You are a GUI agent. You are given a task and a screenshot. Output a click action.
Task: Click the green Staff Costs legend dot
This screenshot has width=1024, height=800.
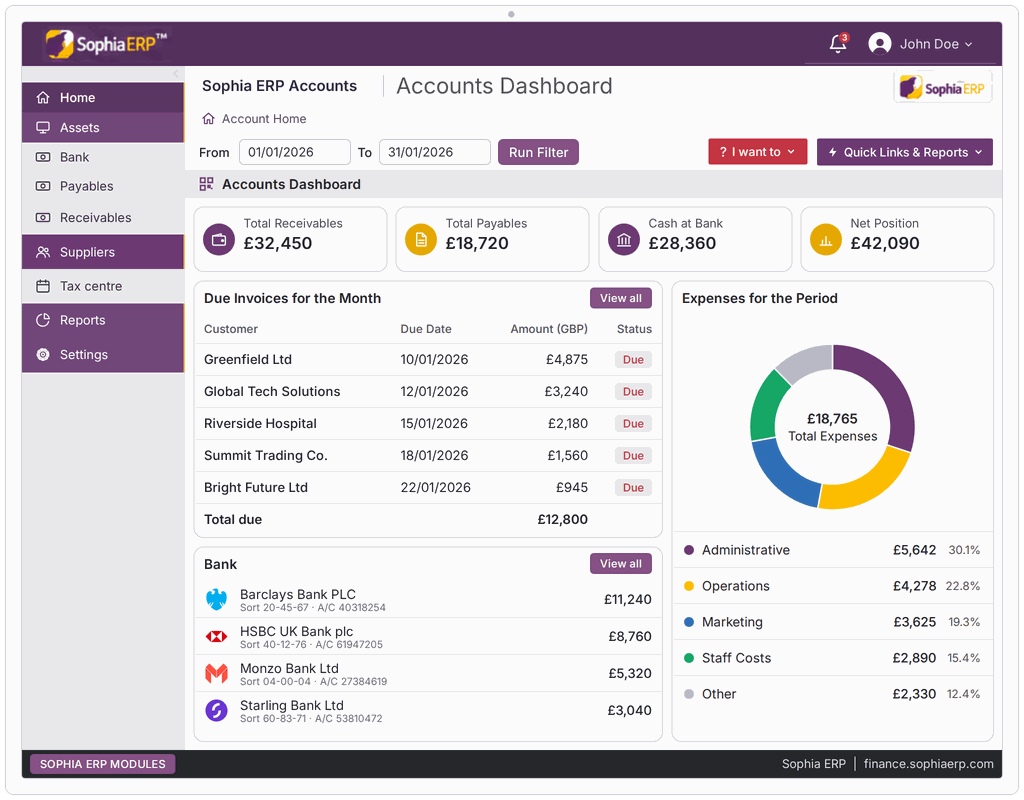point(688,658)
